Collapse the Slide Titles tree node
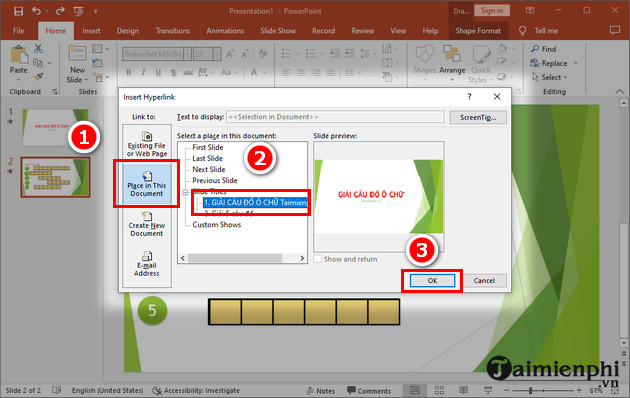Image resolution: width=630 pixels, height=398 pixels. [185, 192]
